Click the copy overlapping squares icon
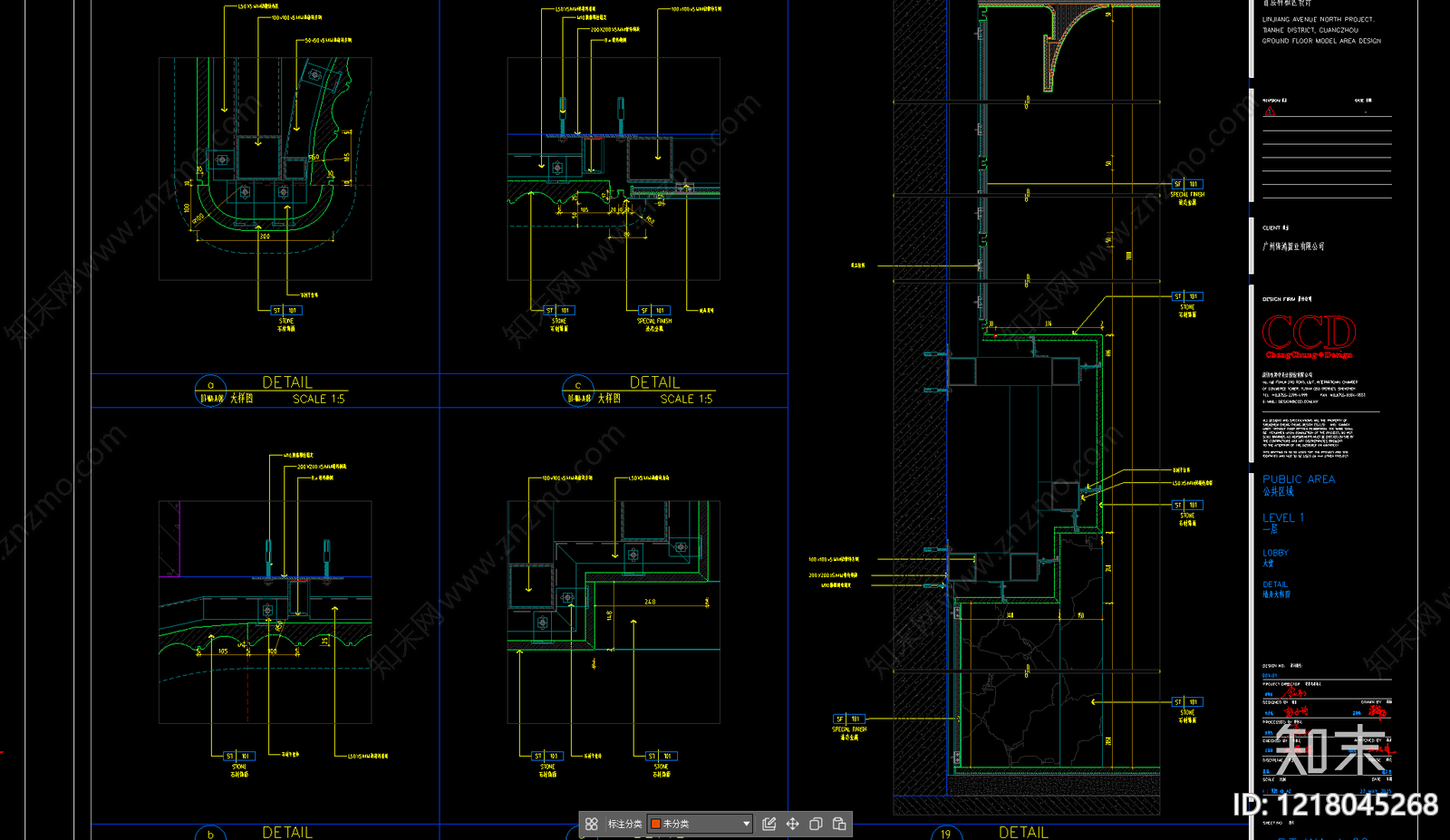The width and height of the screenshot is (1450, 840). (x=816, y=824)
